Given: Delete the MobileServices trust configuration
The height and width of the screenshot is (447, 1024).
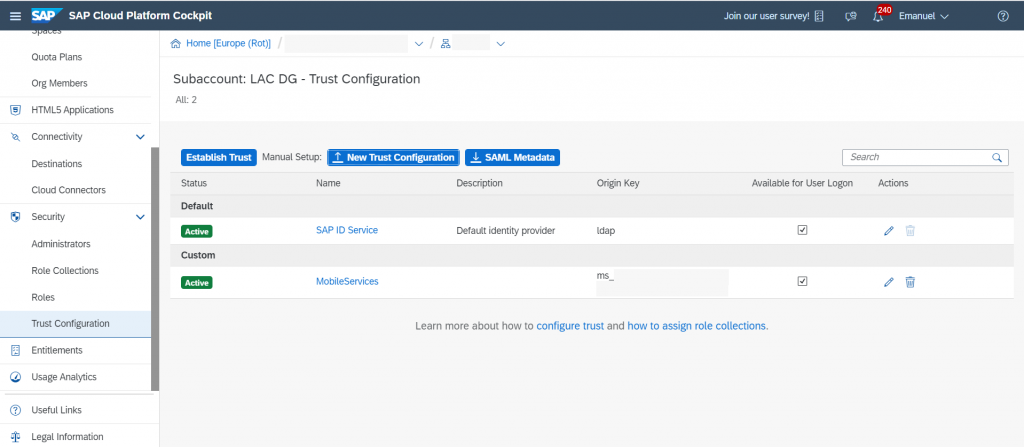Looking at the screenshot, I should coord(910,282).
